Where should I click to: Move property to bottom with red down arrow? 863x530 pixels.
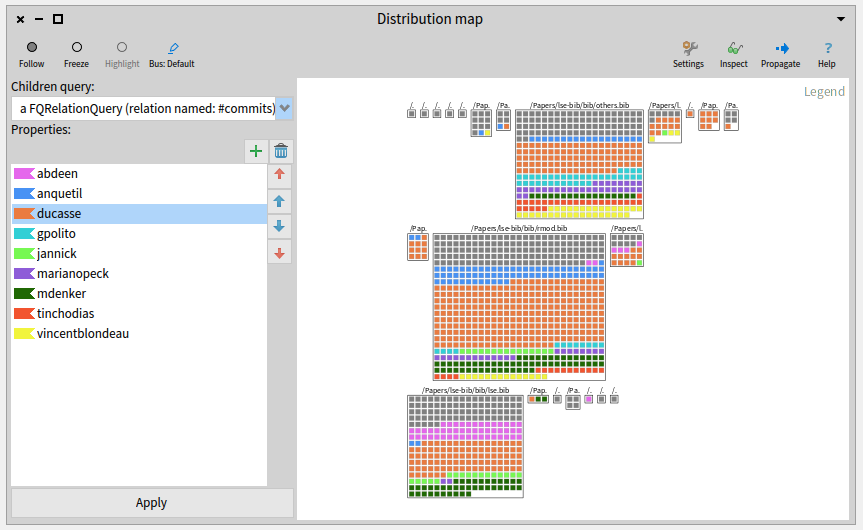point(280,253)
